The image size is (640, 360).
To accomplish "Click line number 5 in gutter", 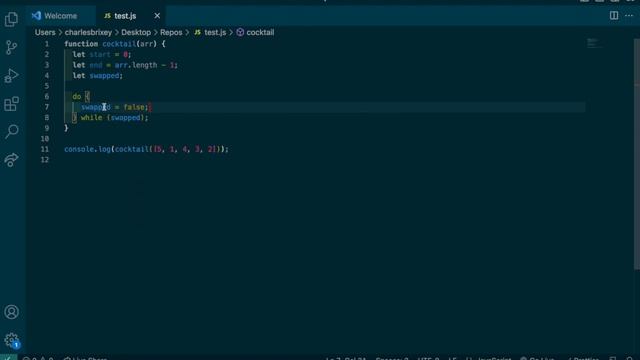I will [x=47, y=86].
